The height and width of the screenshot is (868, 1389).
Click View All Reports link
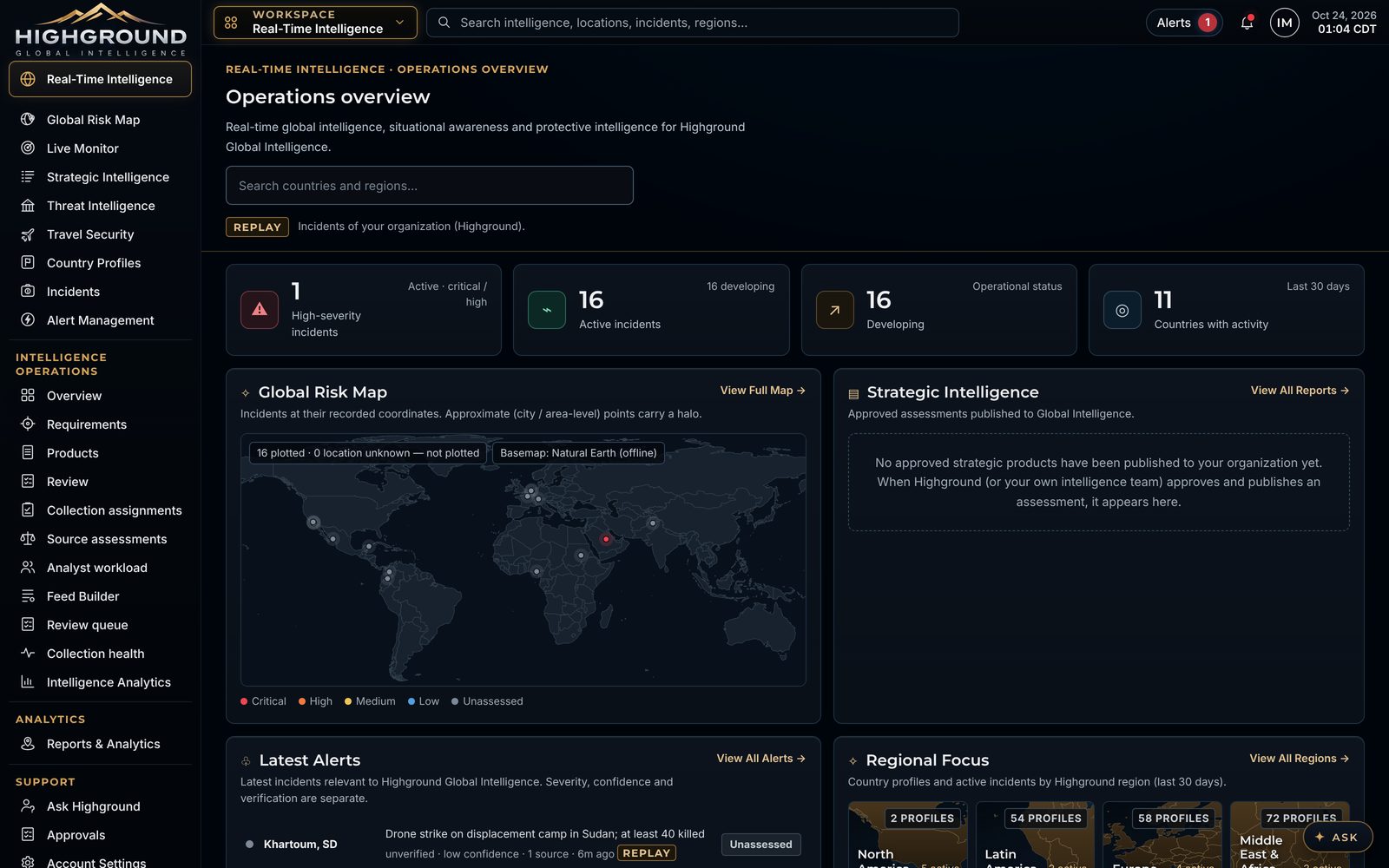[x=1300, y=391]
